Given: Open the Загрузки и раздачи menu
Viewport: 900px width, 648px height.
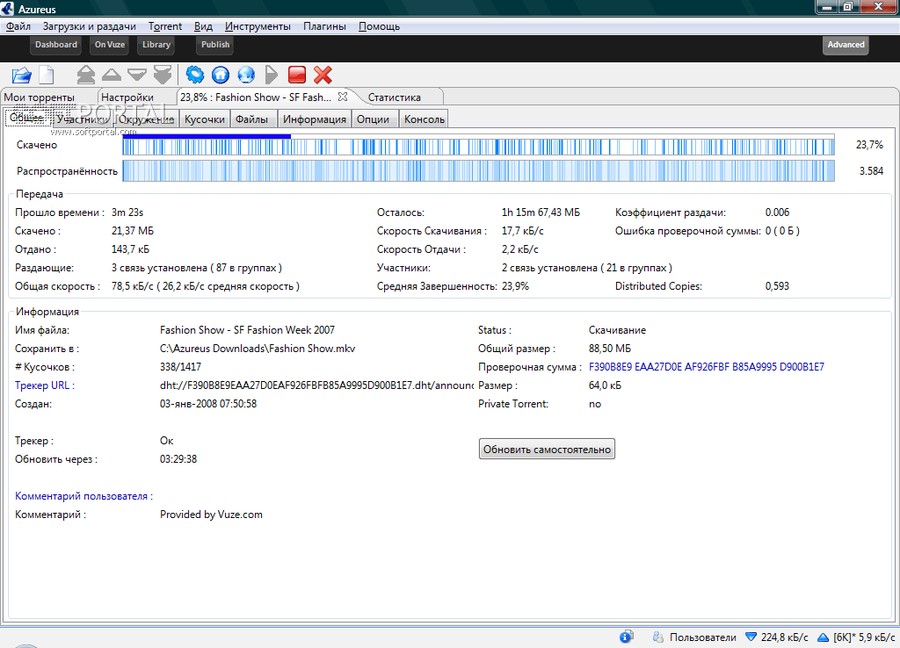Looking at the screenshot, I should 90,26.
